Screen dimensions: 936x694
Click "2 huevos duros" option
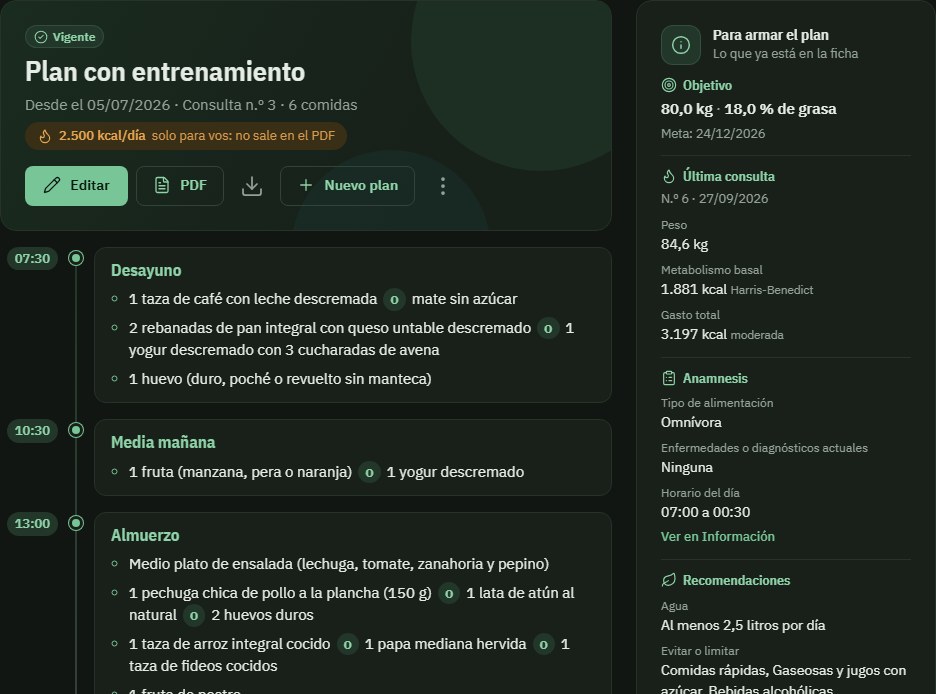(262, 615)
